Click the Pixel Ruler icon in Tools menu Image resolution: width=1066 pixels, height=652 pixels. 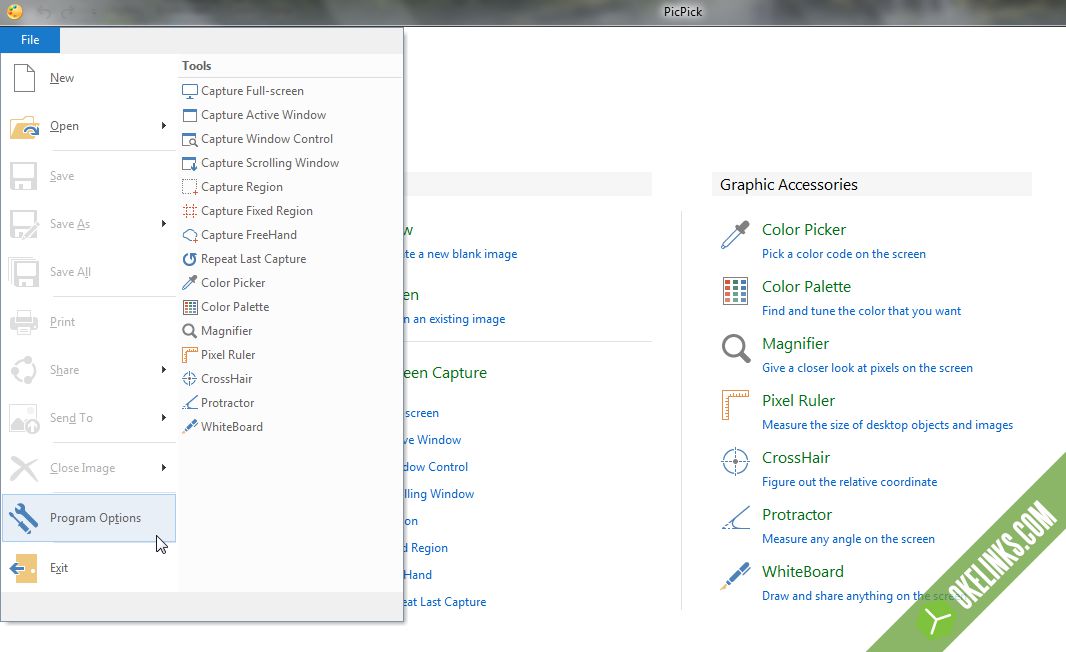[x=190, y=355]
